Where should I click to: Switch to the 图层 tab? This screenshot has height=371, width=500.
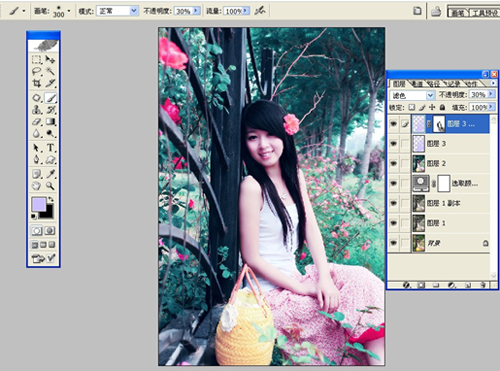coord(398,83)
